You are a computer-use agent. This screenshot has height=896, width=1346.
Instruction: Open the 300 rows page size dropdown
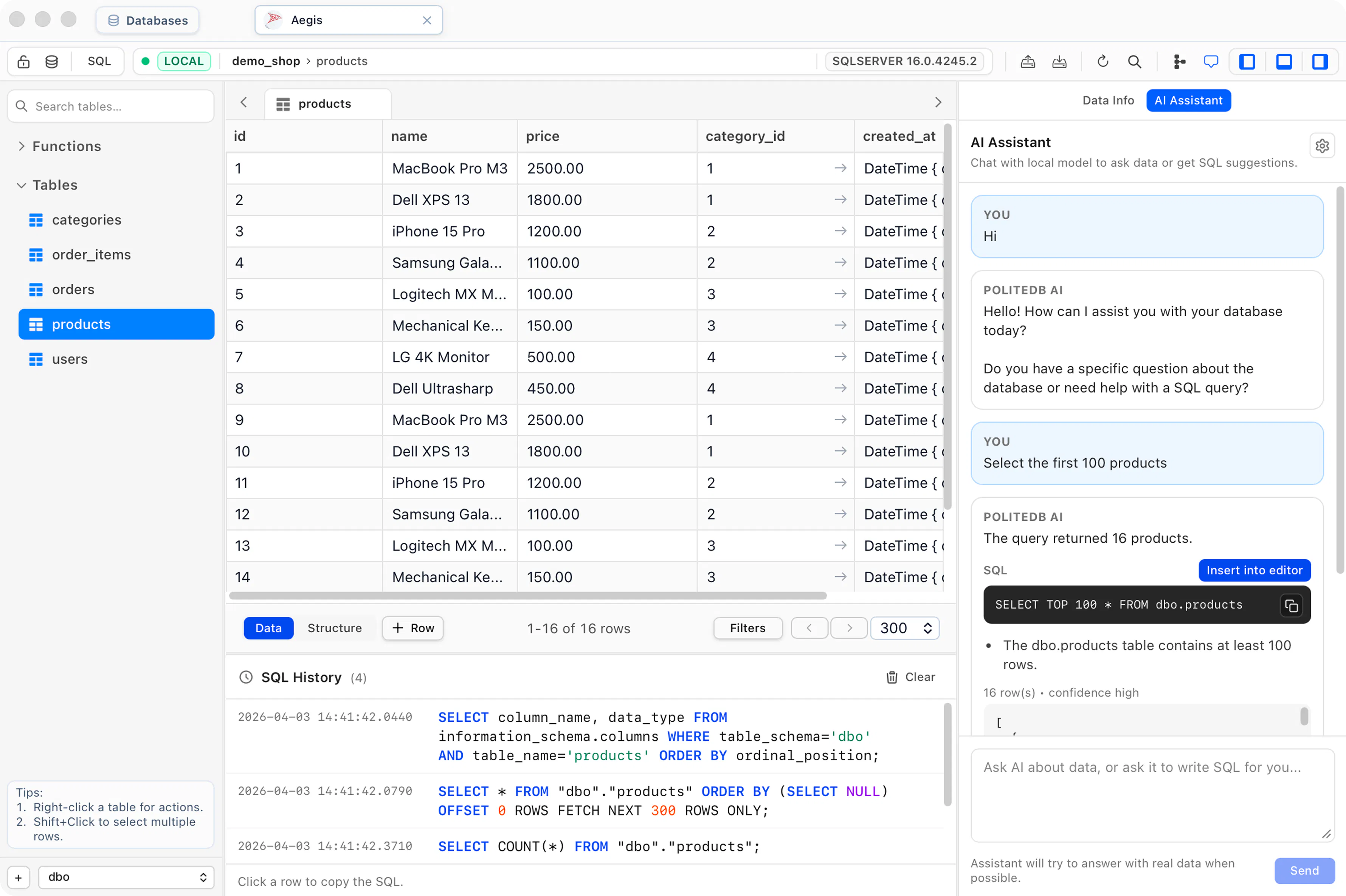point(904,628)
